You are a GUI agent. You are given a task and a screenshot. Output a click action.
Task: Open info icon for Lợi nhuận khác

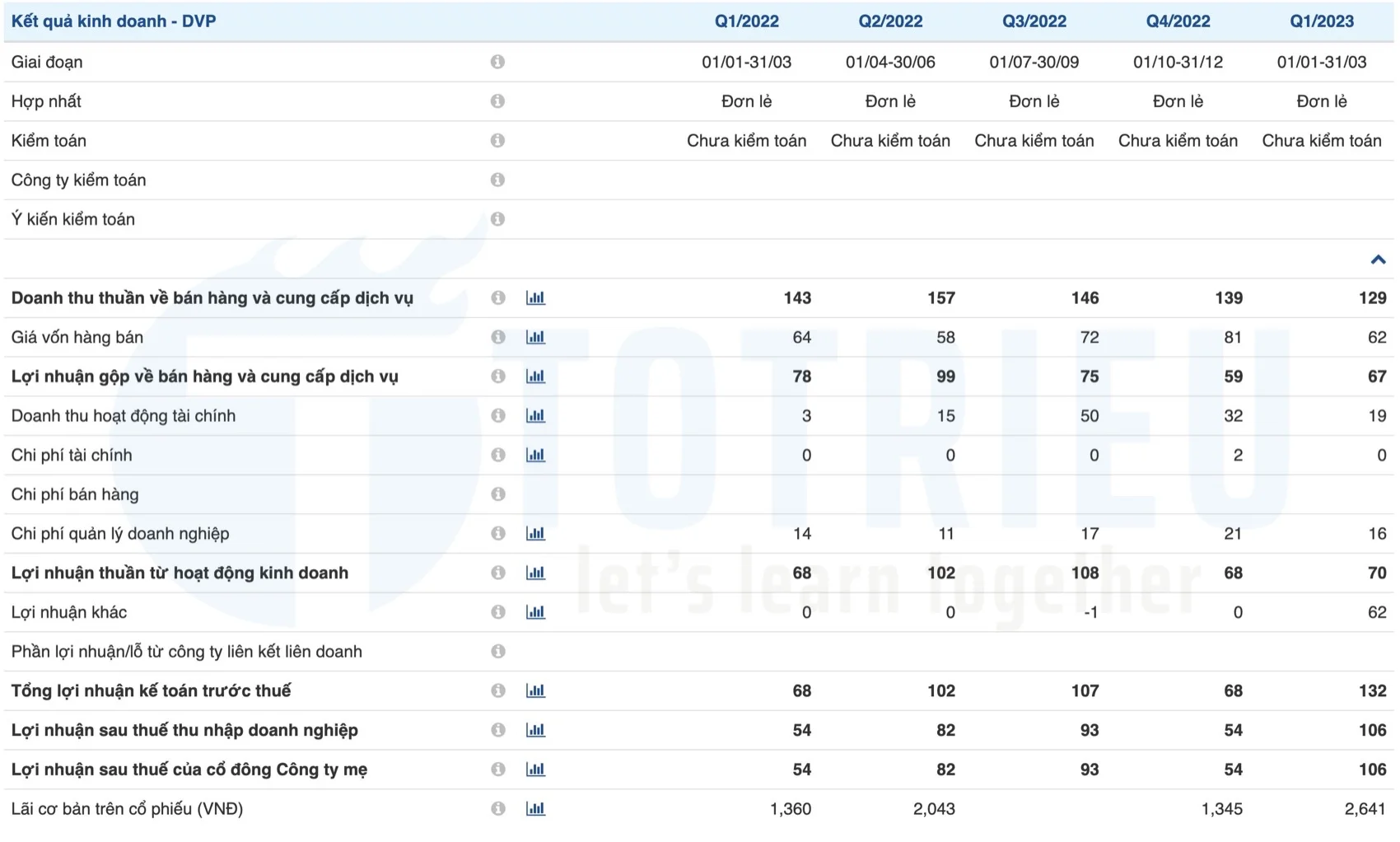click(x=498, y=612)
